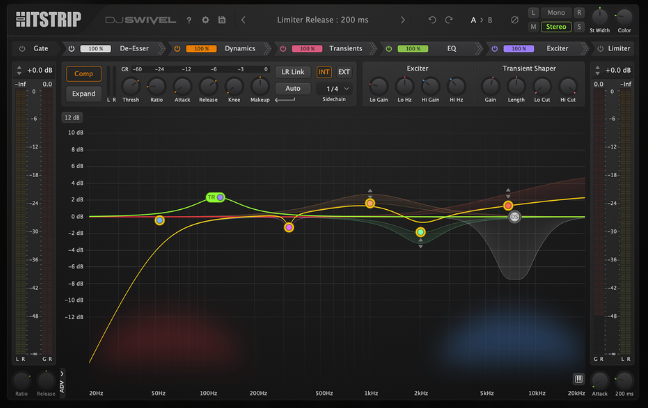Switch to Stereo mode
The height and width of the screenshot is (408, 648).
click(x=556, y=27)
